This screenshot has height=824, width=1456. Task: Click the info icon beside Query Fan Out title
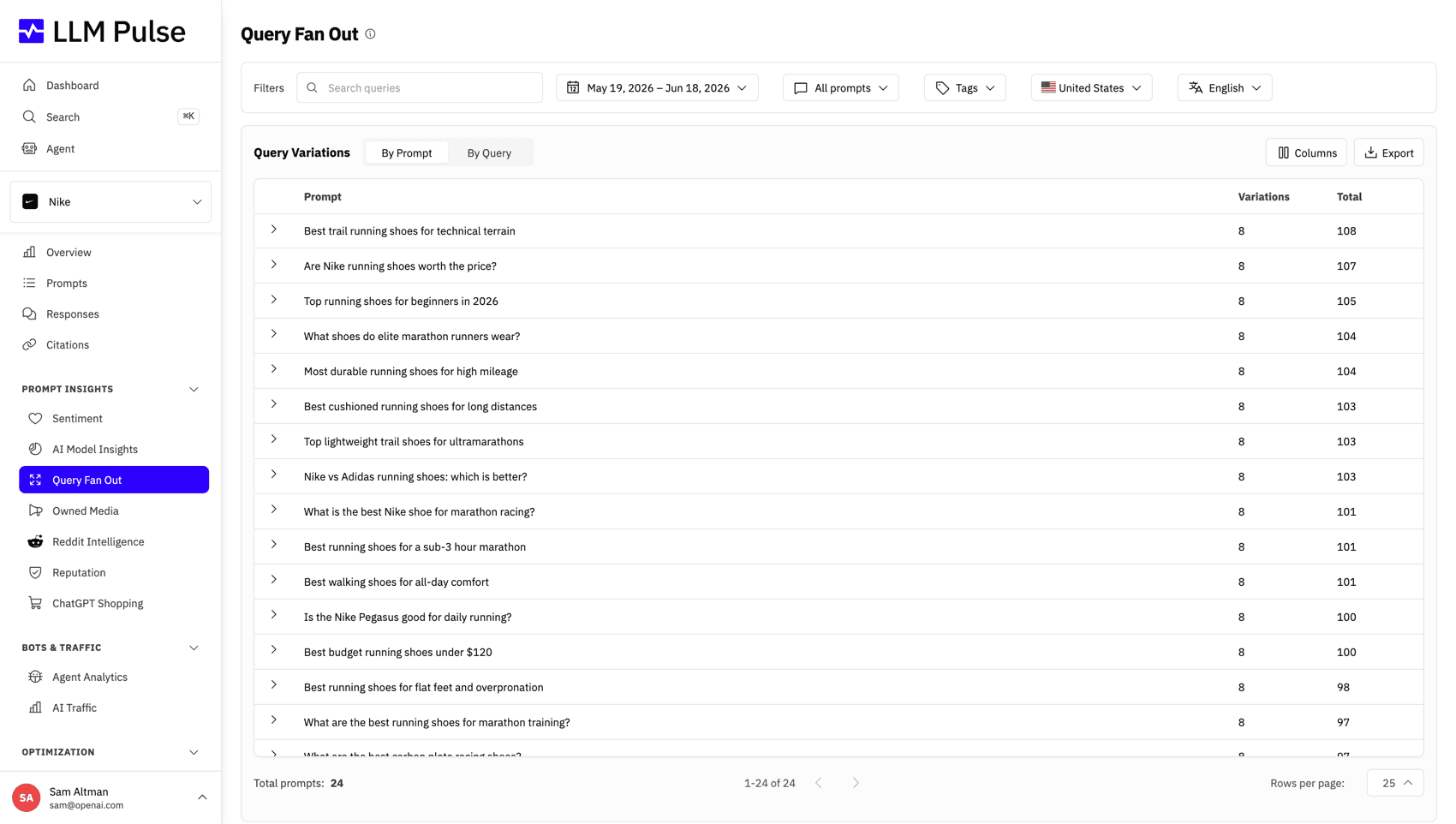(370, 34)
